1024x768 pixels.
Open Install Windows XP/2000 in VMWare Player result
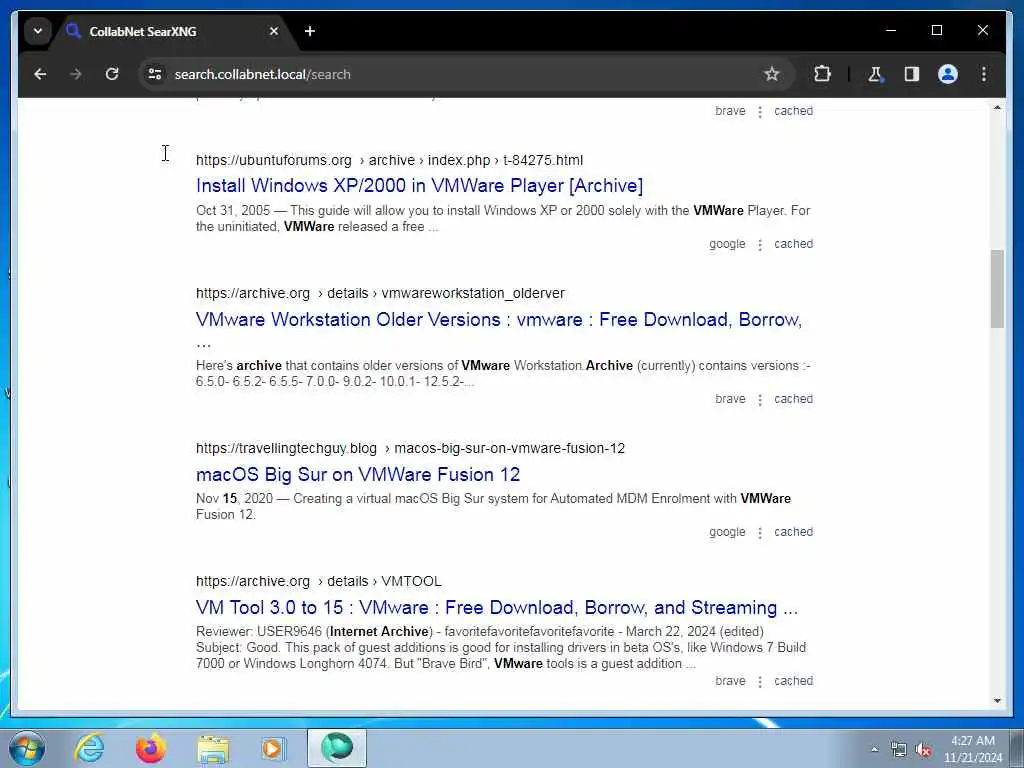[x=419, y=185]
